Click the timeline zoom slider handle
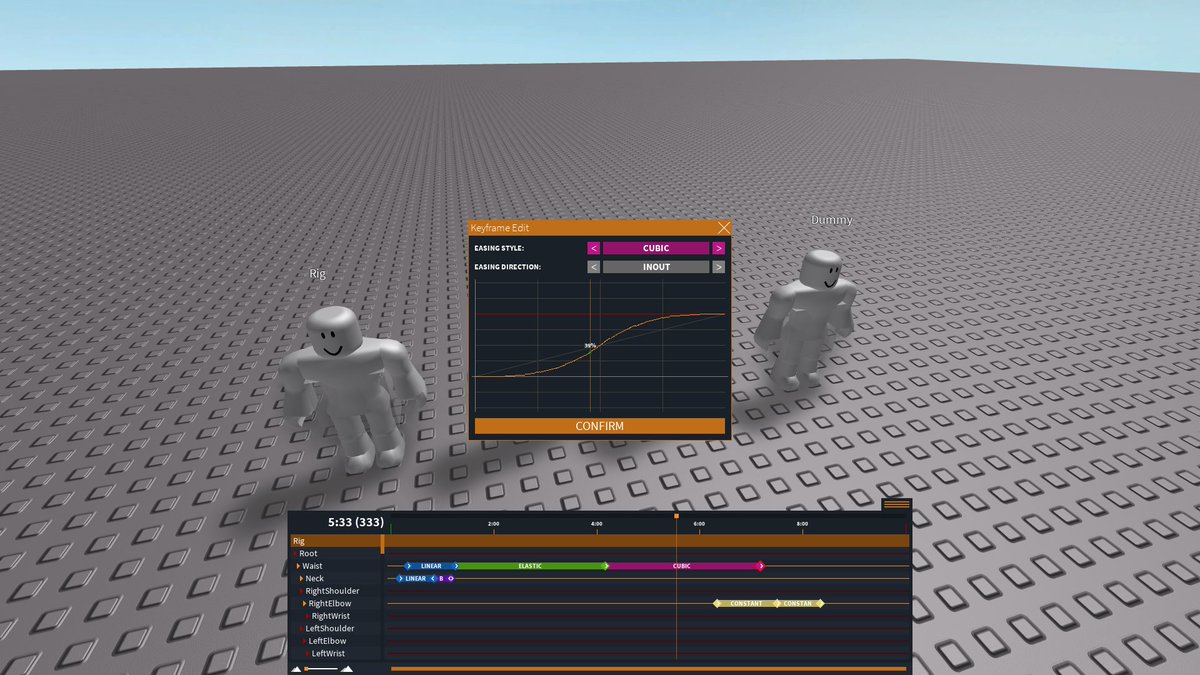This screenshot has width=1200, height=675. [305, 668]
